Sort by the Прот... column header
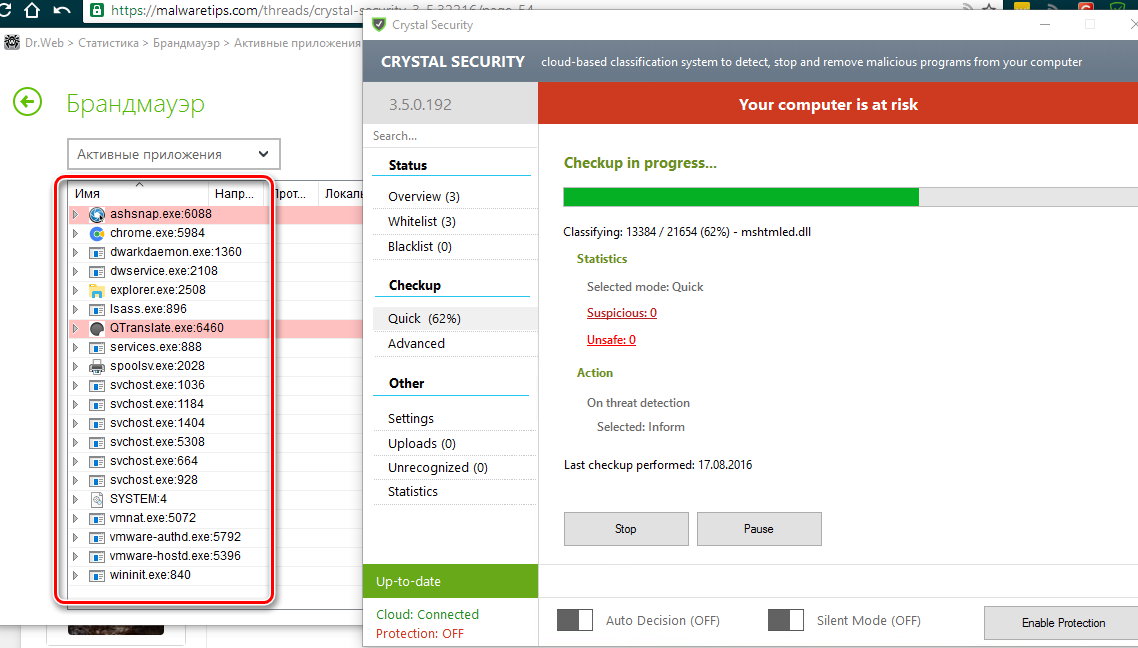 pos(292,194)
